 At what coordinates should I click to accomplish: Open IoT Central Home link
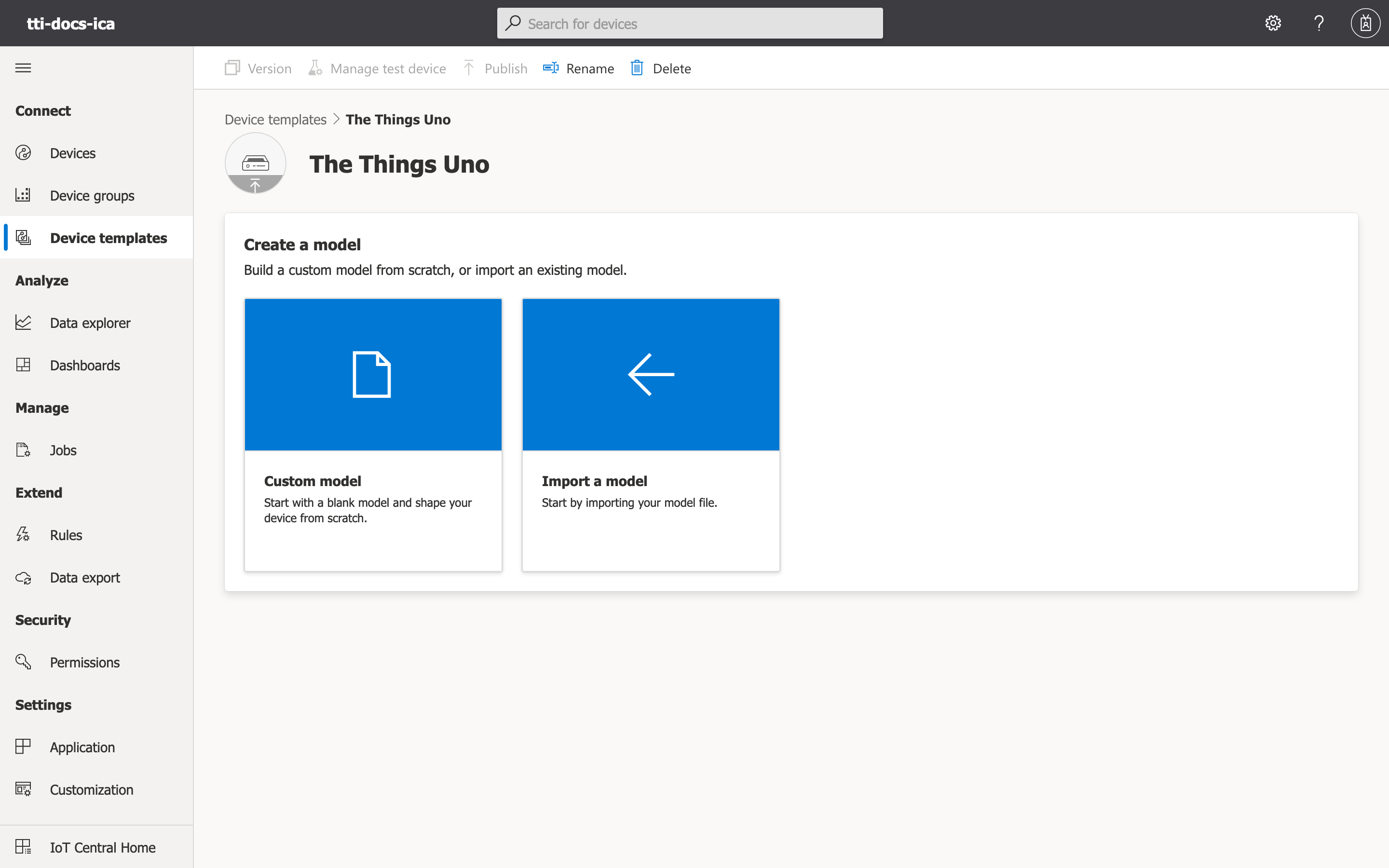coord(102,847)
